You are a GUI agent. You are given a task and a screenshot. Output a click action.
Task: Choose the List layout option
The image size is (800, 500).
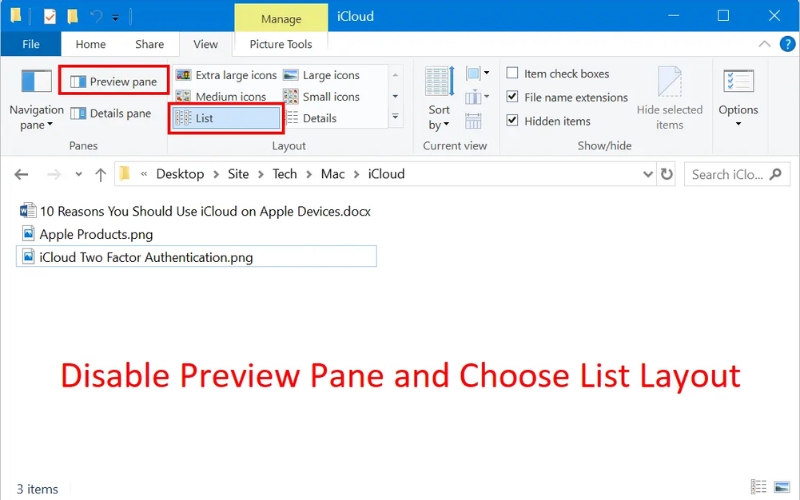[x=226, y=118]
